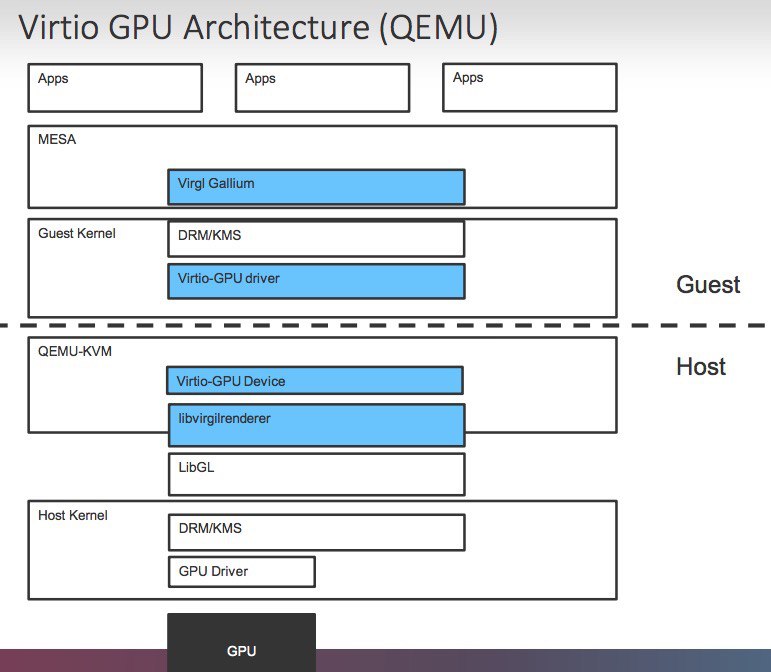Click the 'Virtio GPU Architecture (QEMU)' title

(x=258, y=27)
